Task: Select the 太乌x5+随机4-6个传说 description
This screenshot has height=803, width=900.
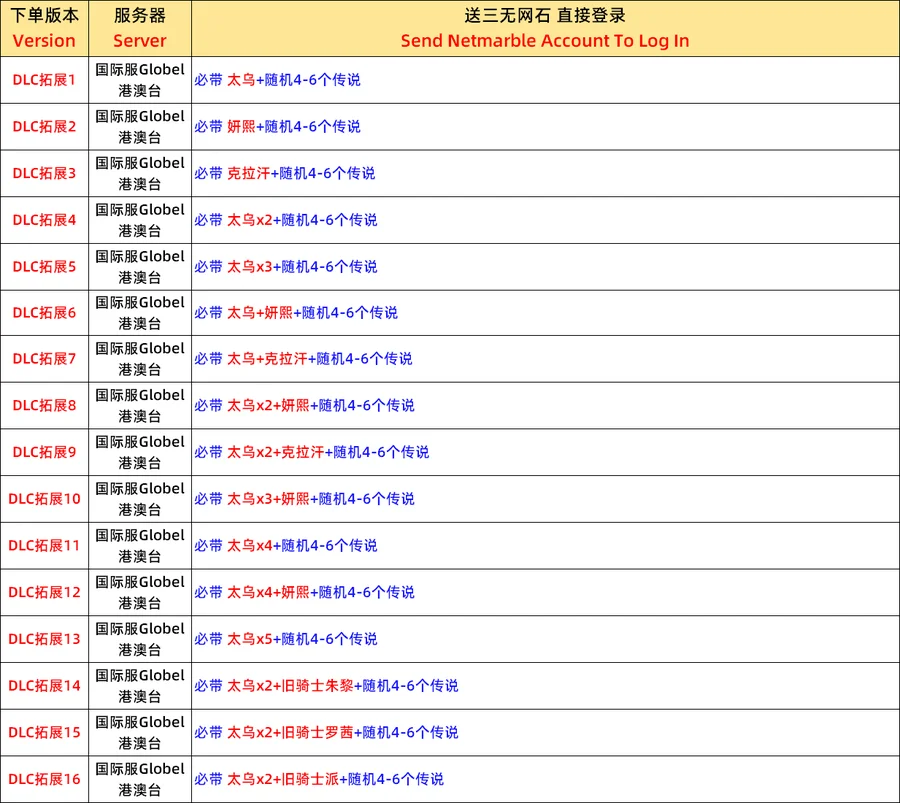Action: click(286, 638)
